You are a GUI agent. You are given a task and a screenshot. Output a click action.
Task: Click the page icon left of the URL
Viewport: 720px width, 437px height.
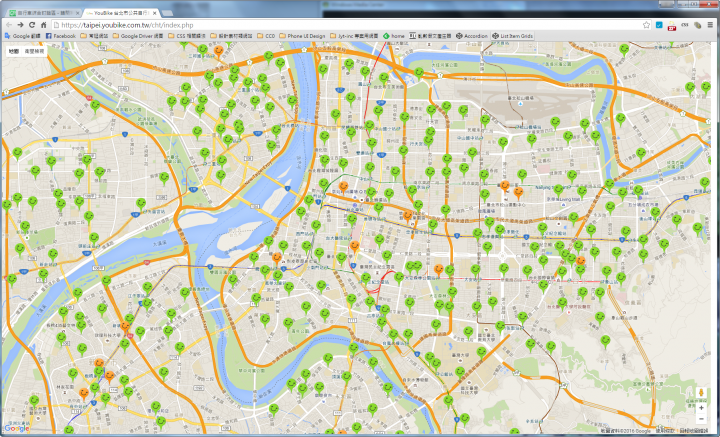click(56, 25)
